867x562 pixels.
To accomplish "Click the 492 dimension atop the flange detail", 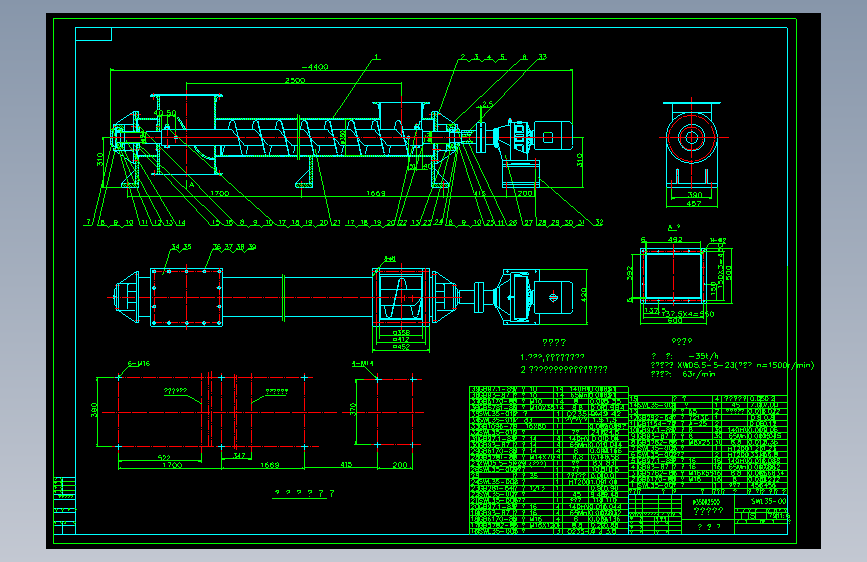I will tap(675, 240).
